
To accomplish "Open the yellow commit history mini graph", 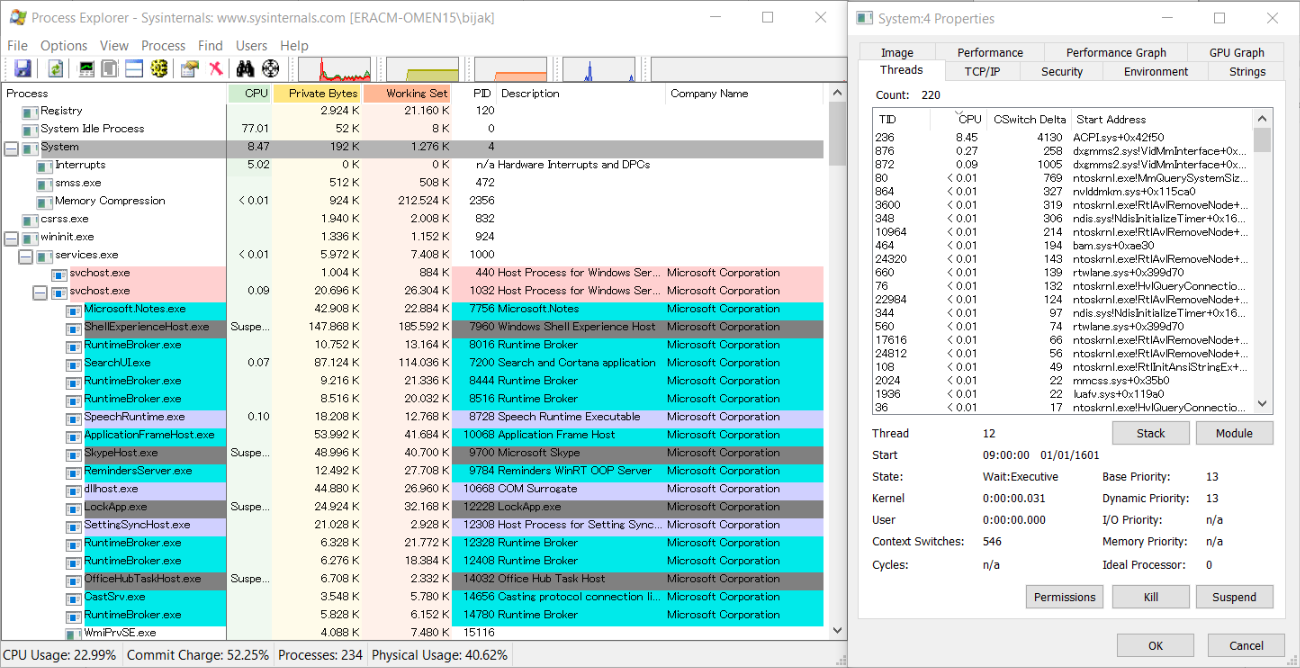I will coord(422,69).
